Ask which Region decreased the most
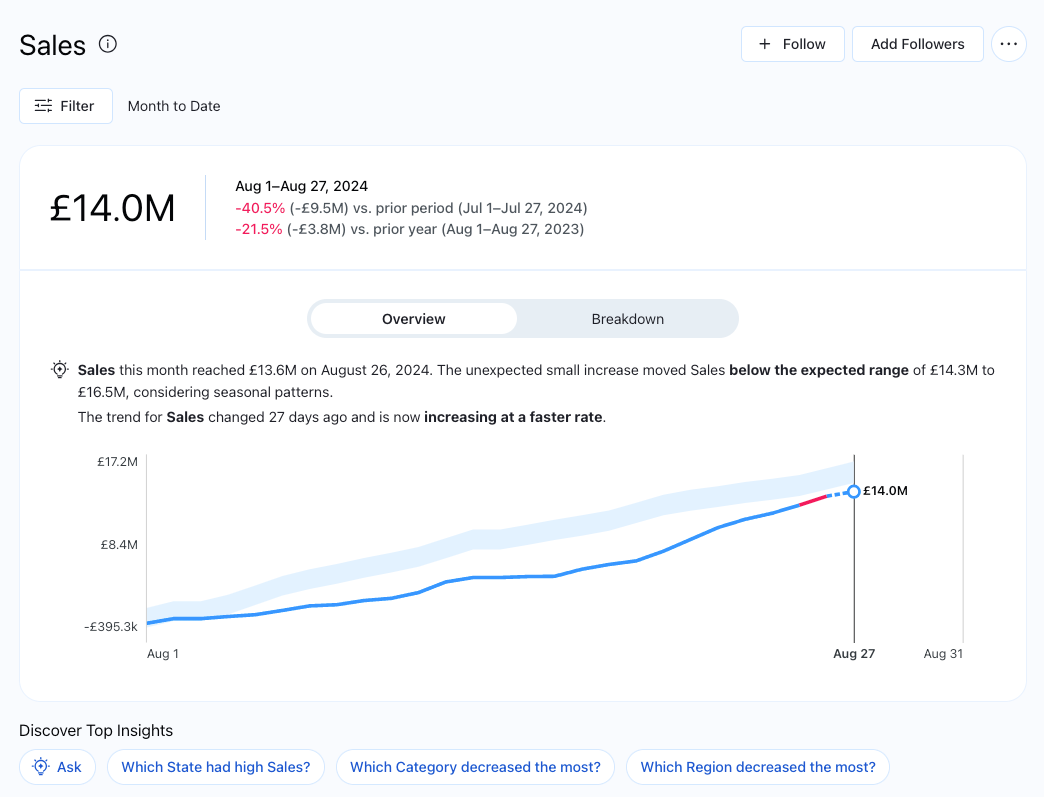 point(757,767)
